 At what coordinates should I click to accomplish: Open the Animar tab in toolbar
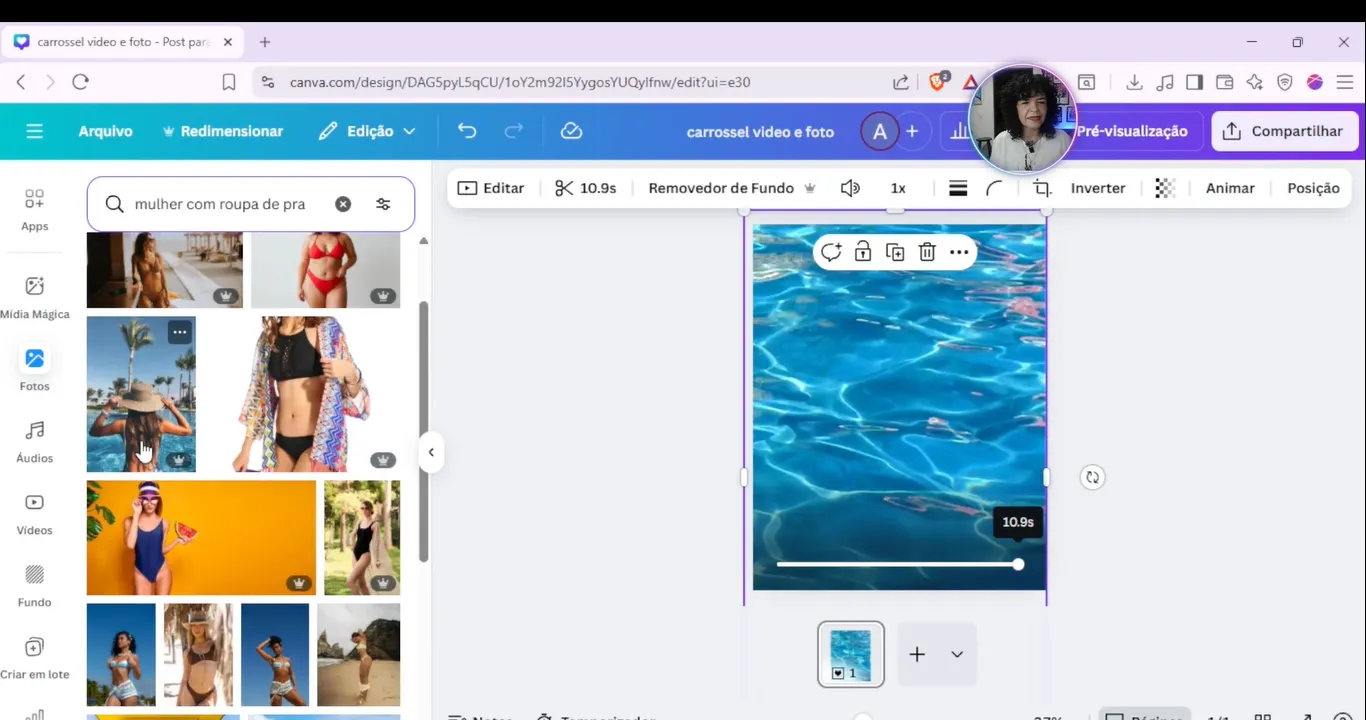[x=1229, y=188]
